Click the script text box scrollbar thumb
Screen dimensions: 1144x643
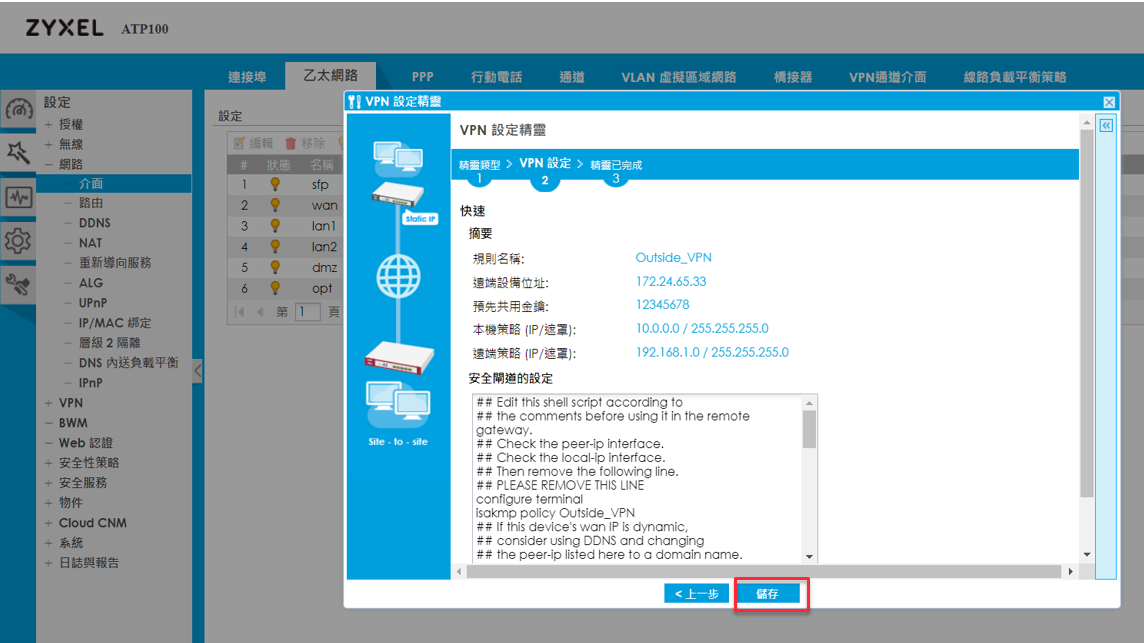[809, 429]
